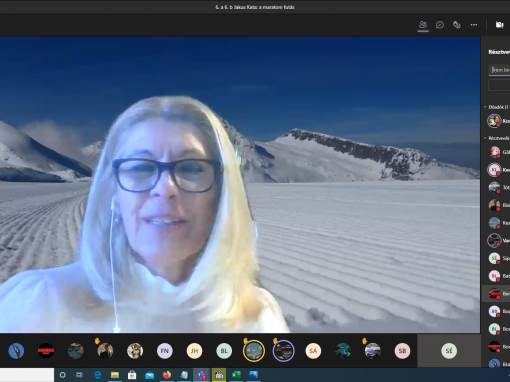Click the first blue avatar in participant strip
This screenshot has height=382, width=510.
tap(16, 351)
